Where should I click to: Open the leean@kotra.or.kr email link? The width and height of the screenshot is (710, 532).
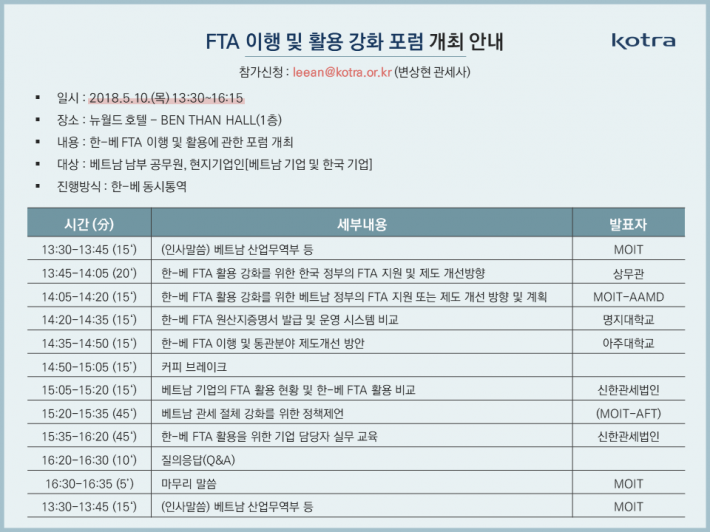point(342,72)
